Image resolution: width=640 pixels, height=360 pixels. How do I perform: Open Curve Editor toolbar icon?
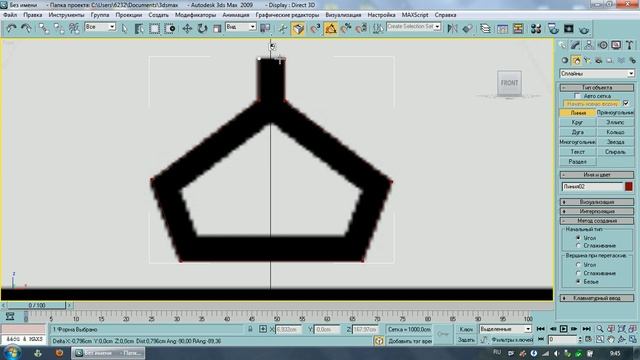(502, 28)
